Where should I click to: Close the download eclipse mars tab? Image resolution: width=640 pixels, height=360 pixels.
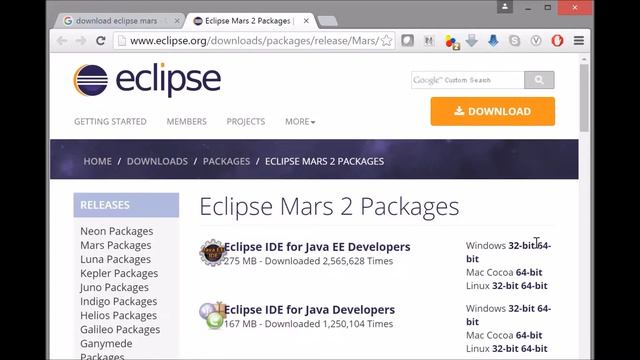177,21
